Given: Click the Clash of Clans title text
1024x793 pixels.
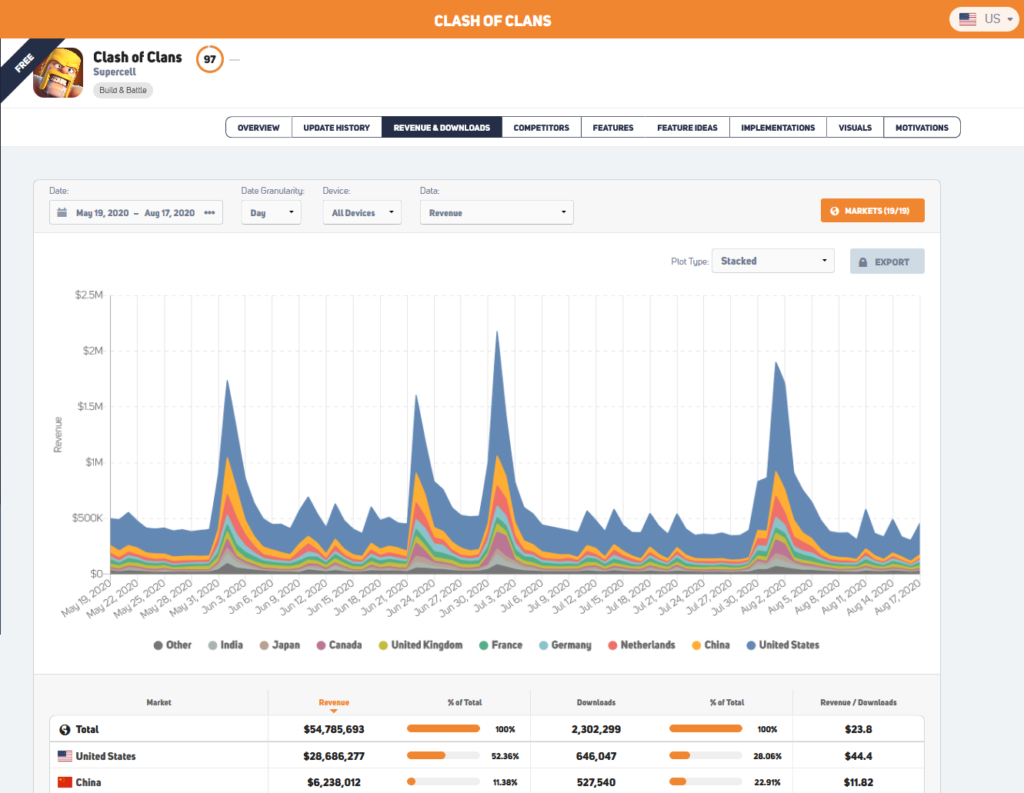Looking at the screenshot, I should pyautogui.click(x=138, y=57).
